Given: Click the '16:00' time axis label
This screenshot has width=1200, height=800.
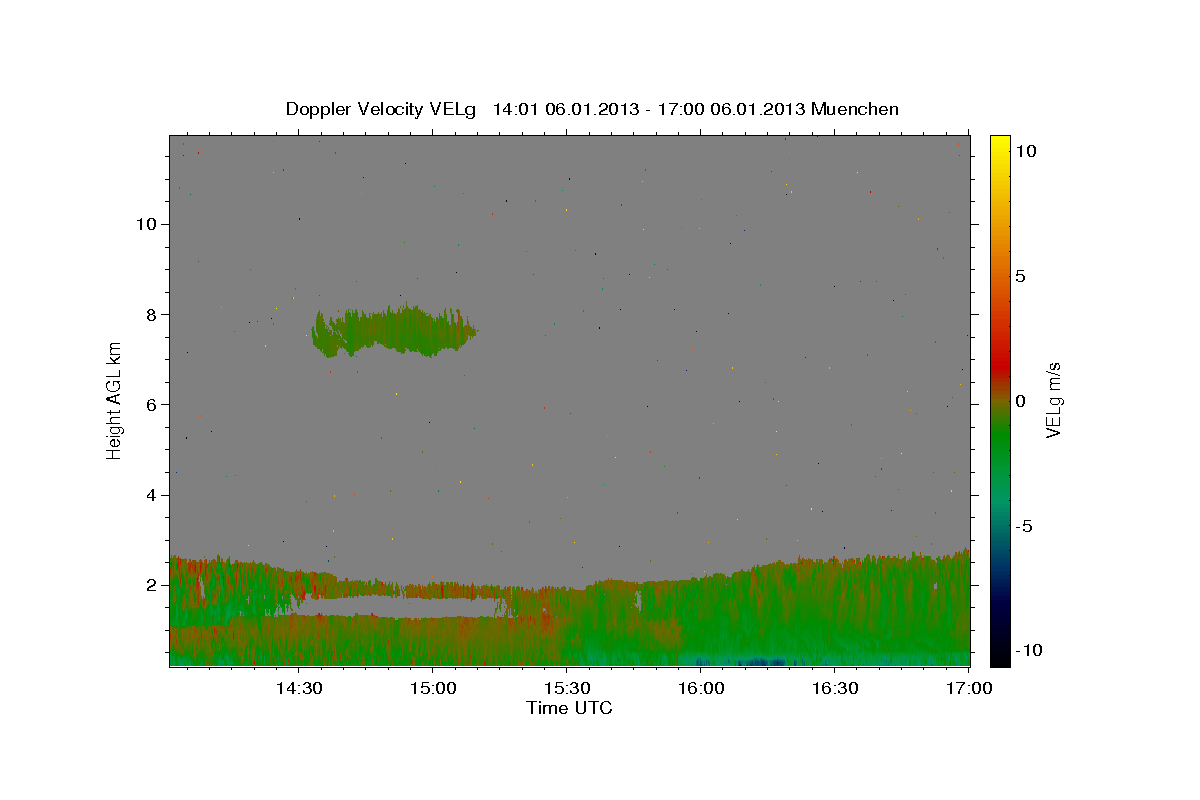Looking at the screenshot, I should [x=701, y=689].
